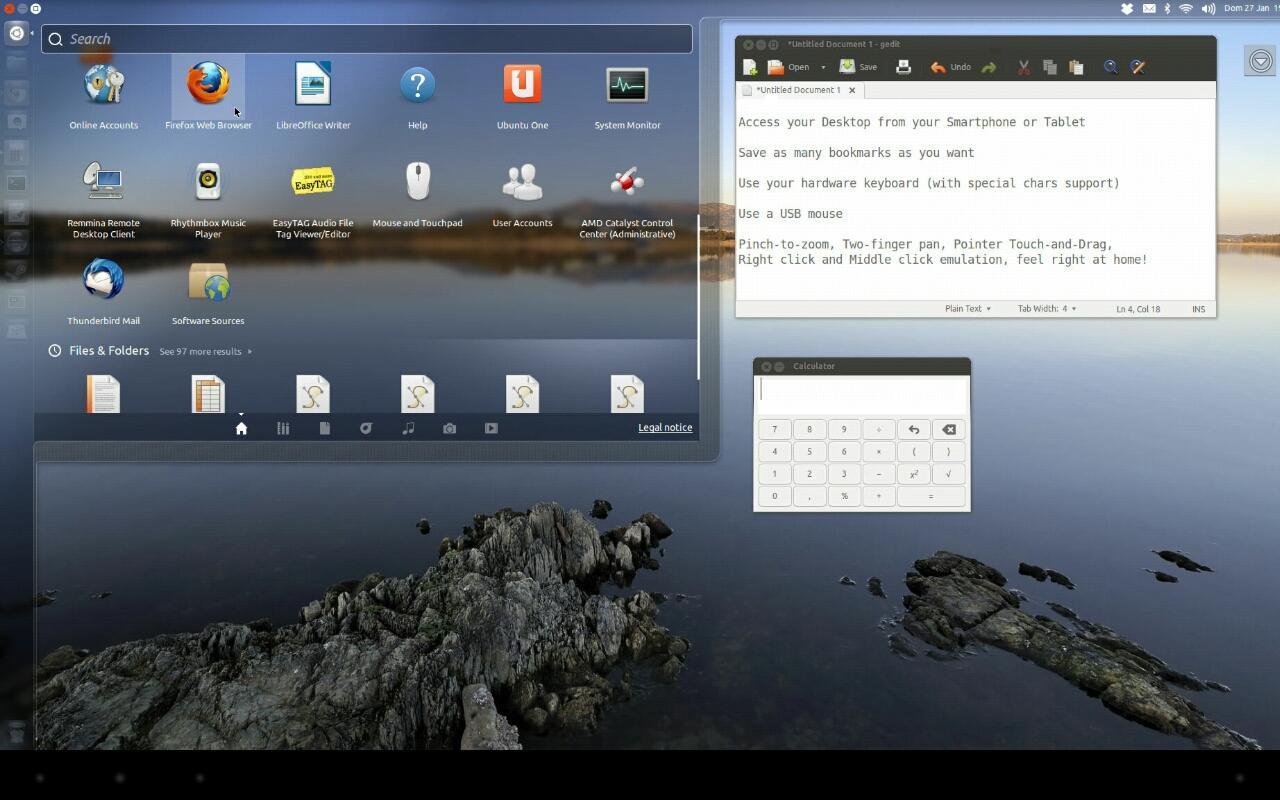Open the Legal notice link
The height and width of the screenshot is (800, 1280).
click(664, 427)
